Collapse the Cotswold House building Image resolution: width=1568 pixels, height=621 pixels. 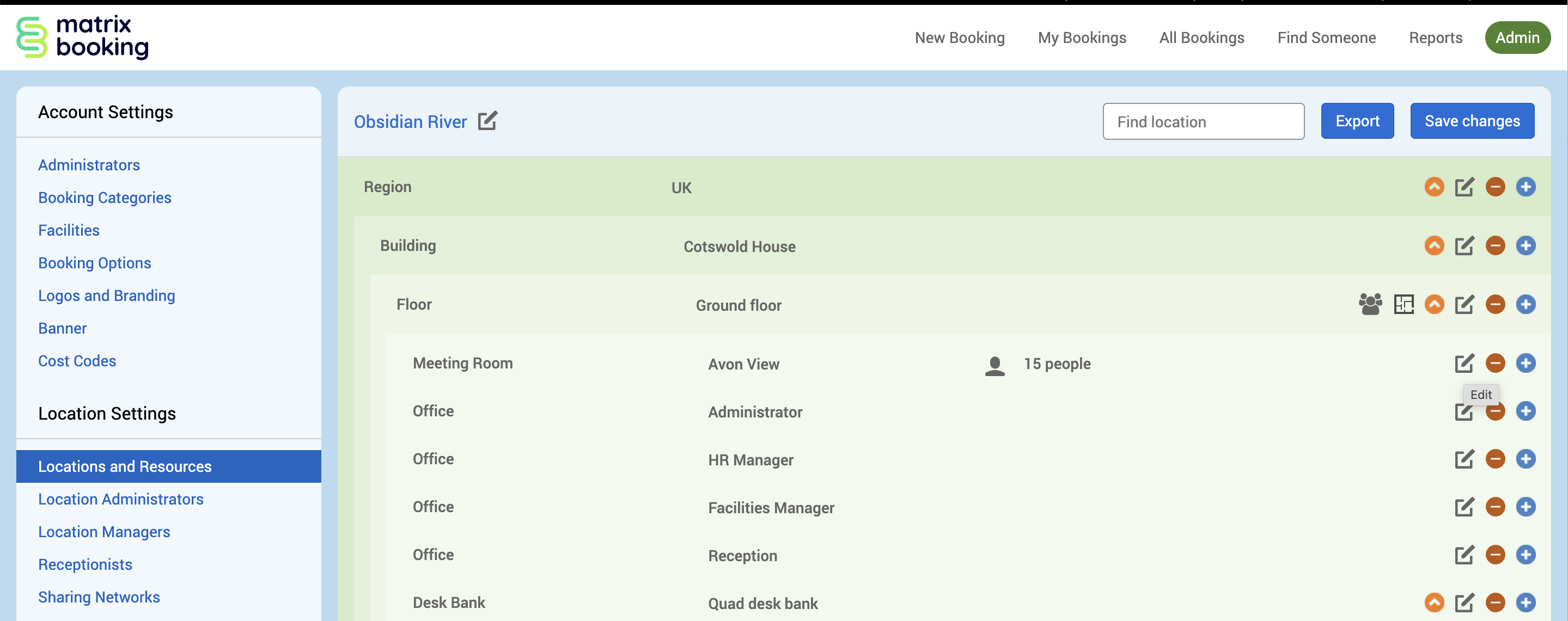(x=1434, y=245)
